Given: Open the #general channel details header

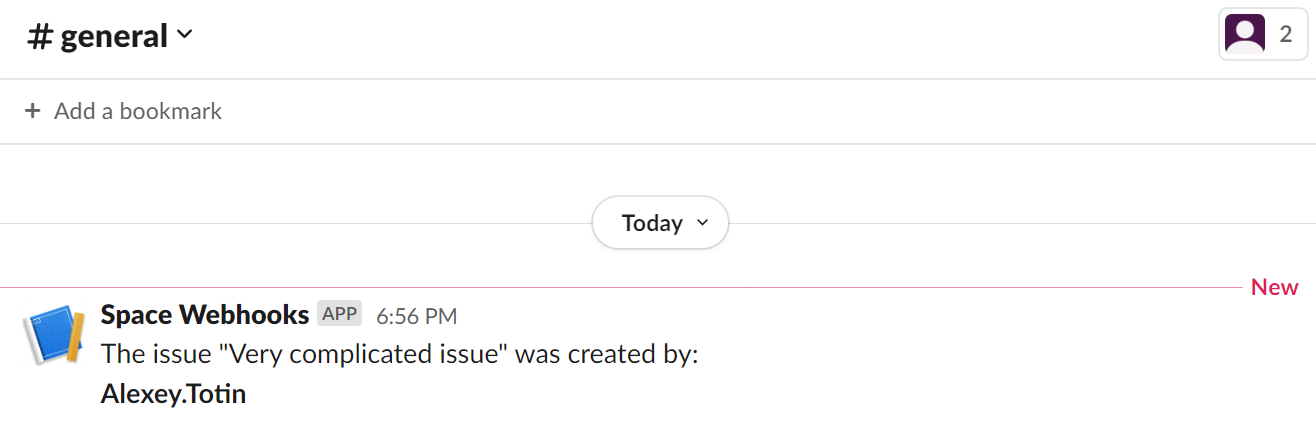Looking at the screenshot, I should pos(110,36).
